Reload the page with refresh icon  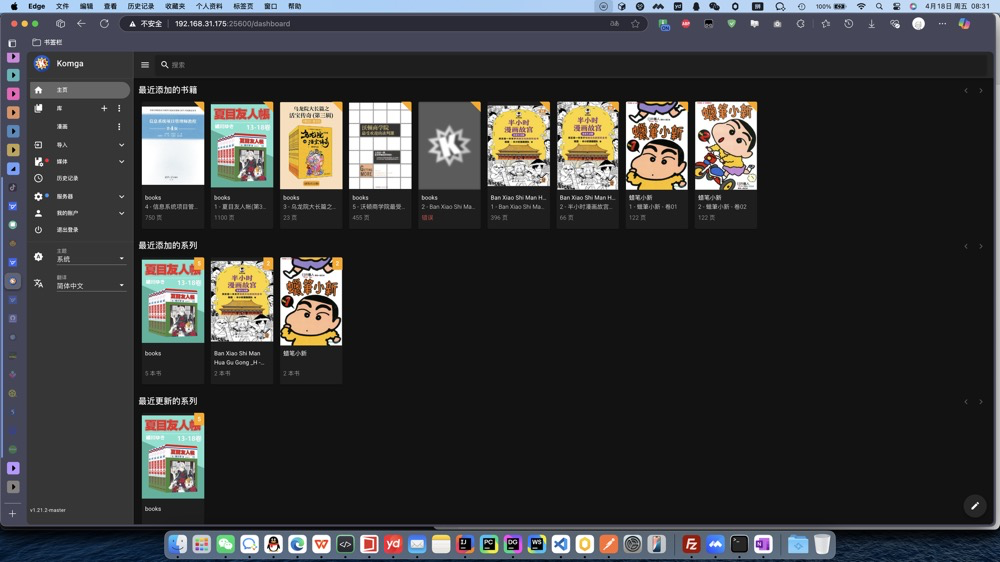click(x=104, y=24)
